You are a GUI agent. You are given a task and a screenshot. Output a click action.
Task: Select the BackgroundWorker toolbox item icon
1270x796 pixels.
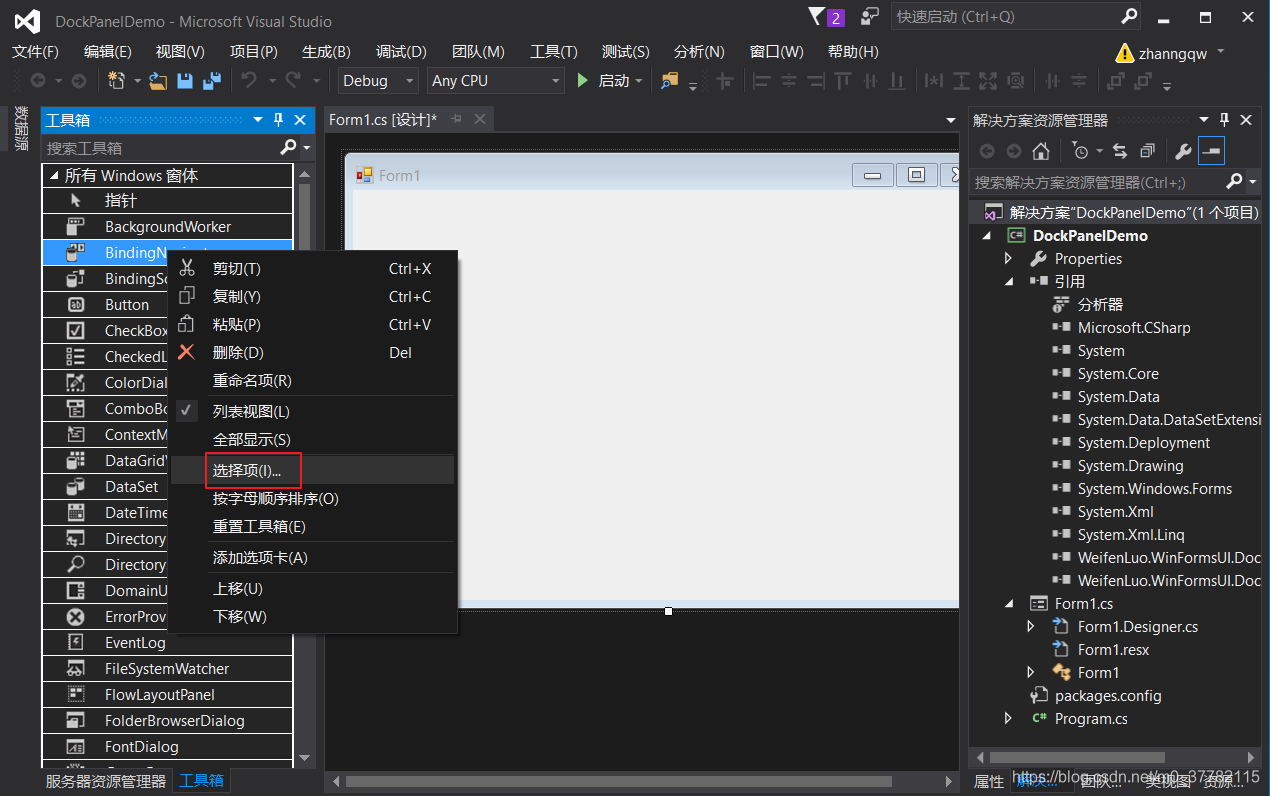75,227
